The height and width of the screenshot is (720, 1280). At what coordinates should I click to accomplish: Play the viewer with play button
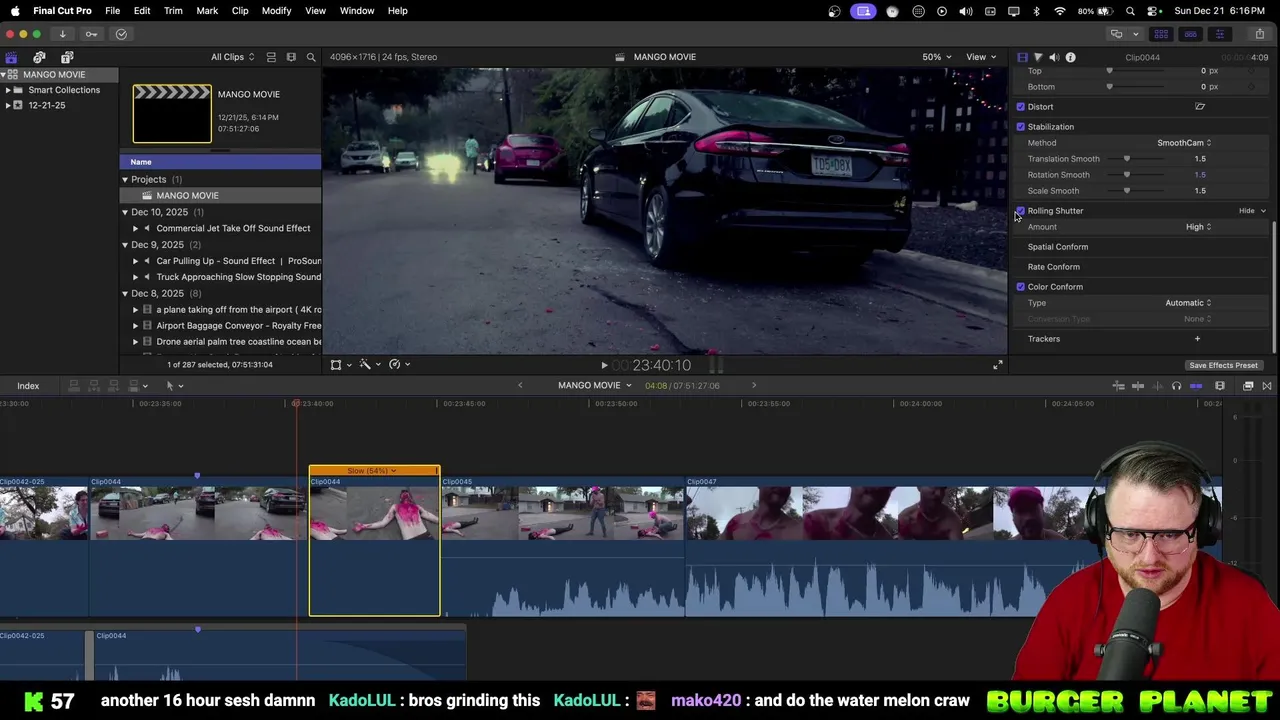pyautogui.click(x=604, y=366)
